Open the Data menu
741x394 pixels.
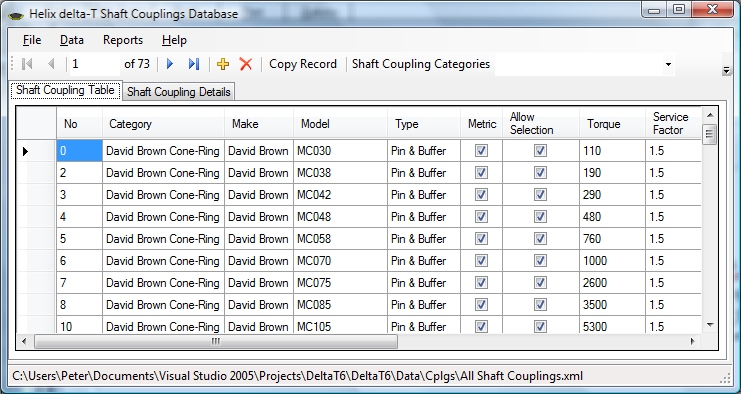coord(72,40)
